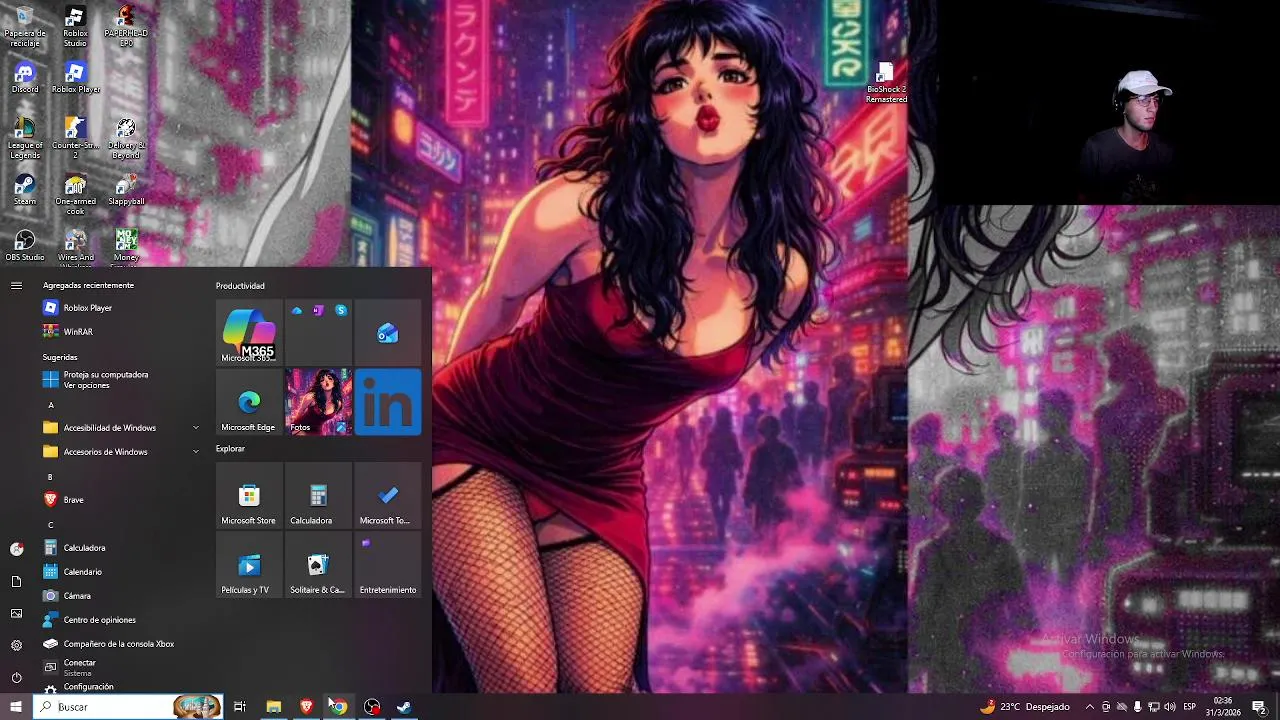Click the Power button in Start
This screenshot has width=1280, height=720.
pyautogui.click(x=16, y=677)
